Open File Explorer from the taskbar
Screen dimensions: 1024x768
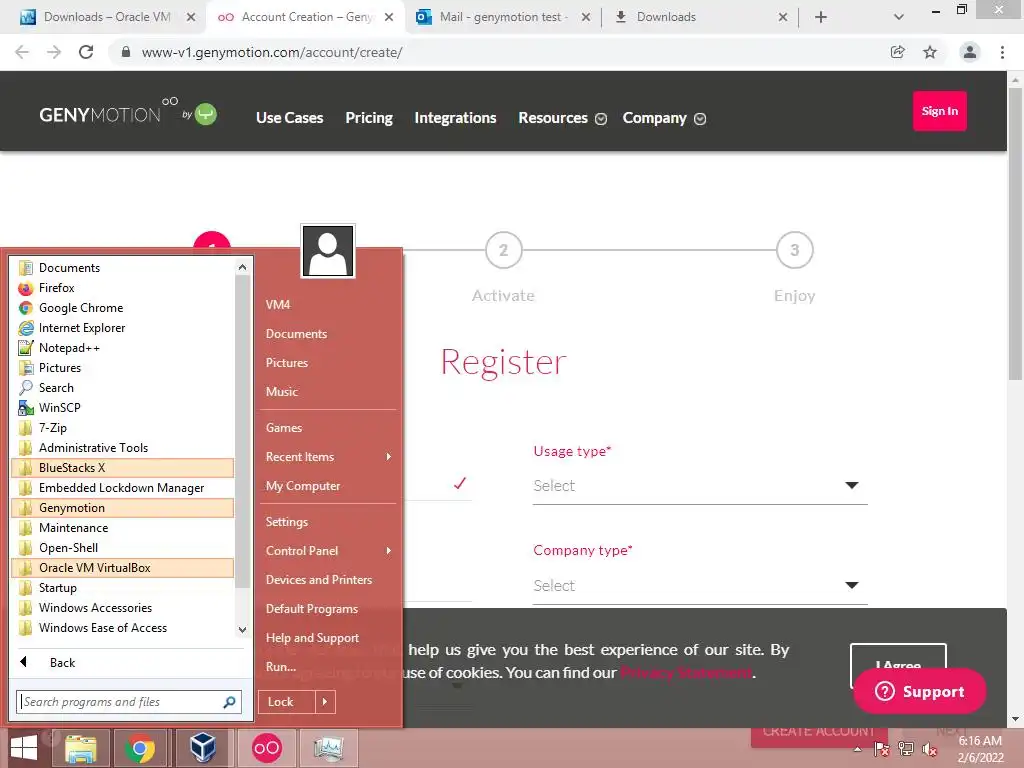pos(81,748)
